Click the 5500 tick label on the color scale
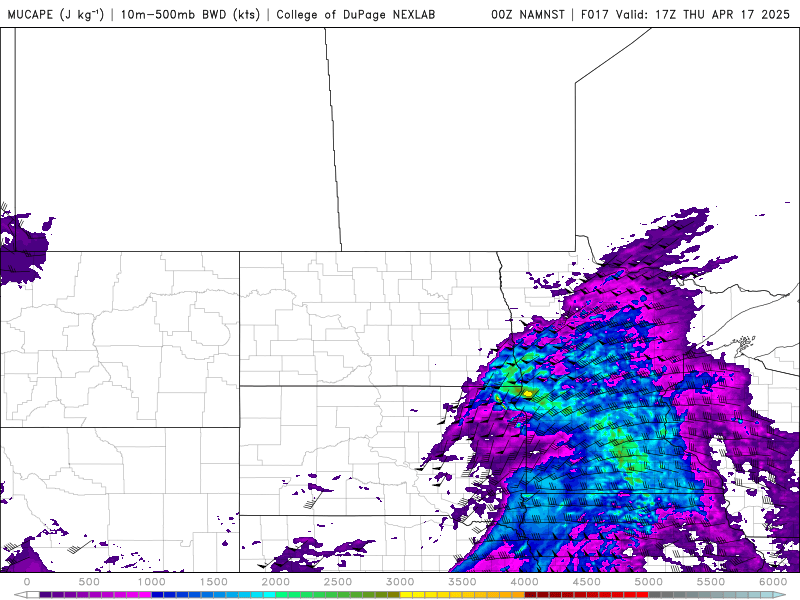 point(711,582)
